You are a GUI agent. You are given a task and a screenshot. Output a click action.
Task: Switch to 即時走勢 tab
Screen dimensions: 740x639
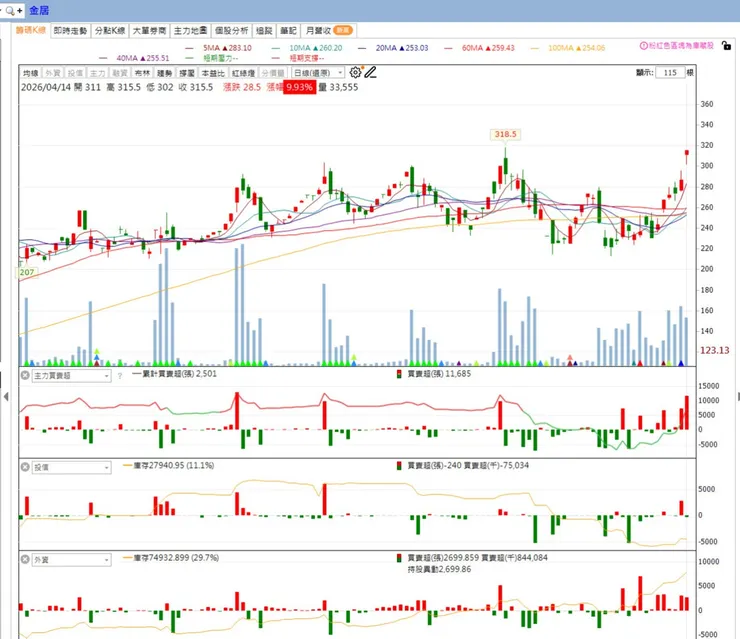70,31
